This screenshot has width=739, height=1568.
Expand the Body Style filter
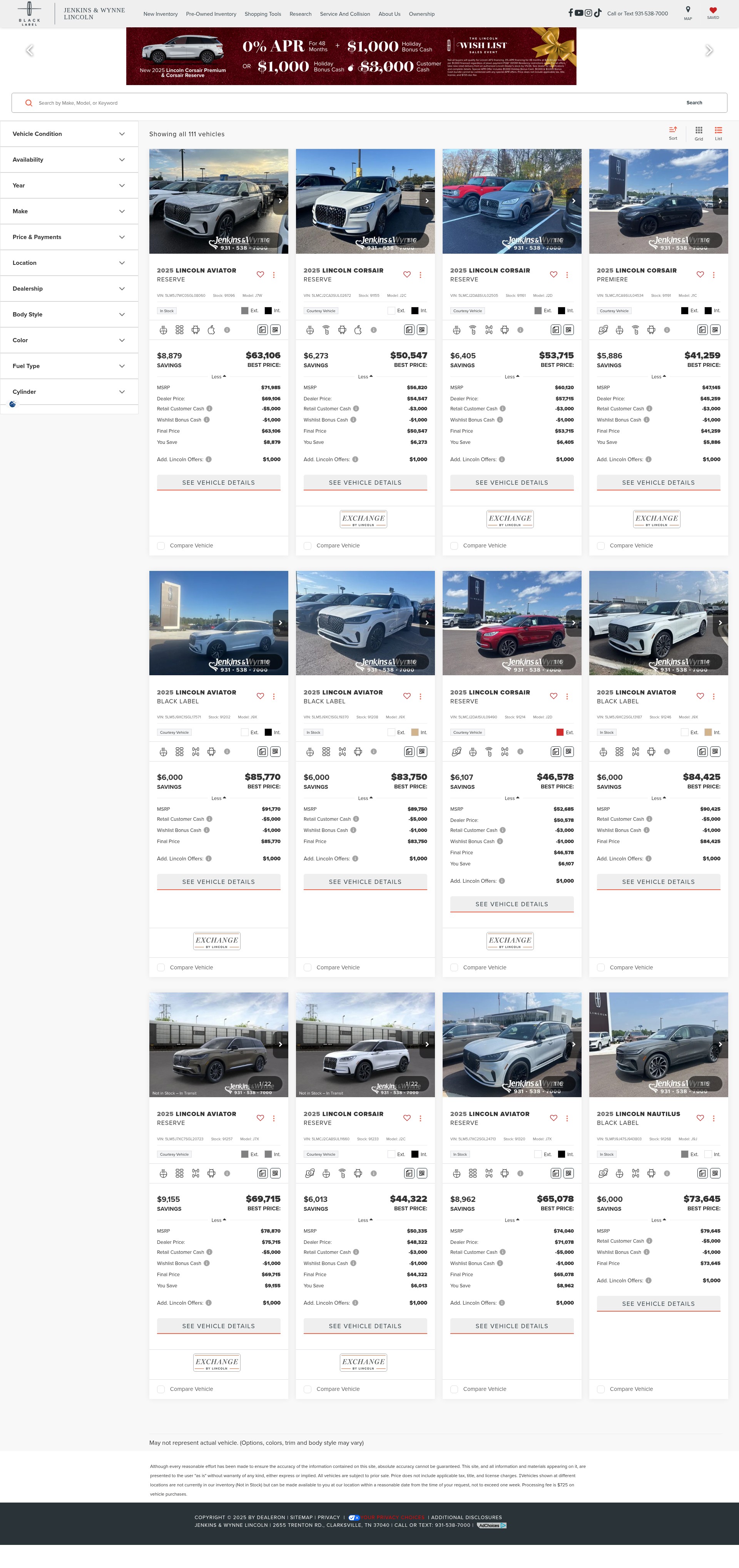69,315
